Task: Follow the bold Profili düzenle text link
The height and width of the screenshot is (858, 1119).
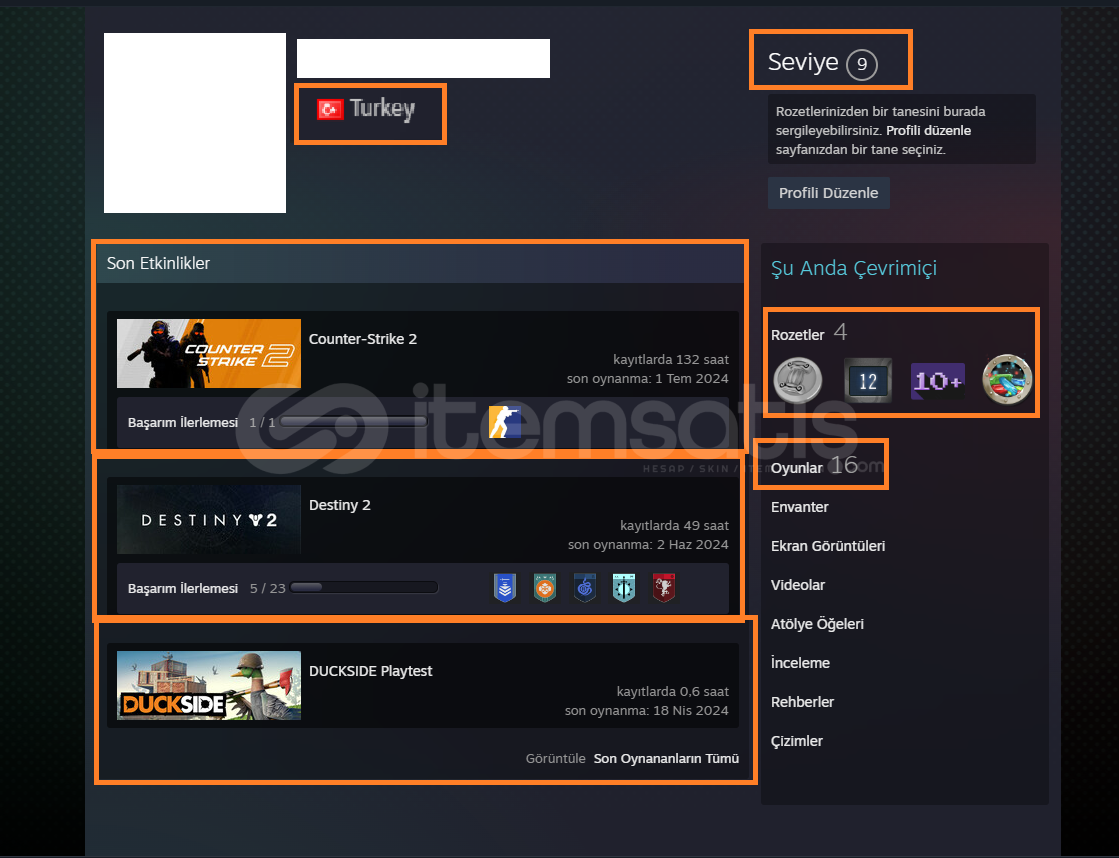Action: point(928,131)
